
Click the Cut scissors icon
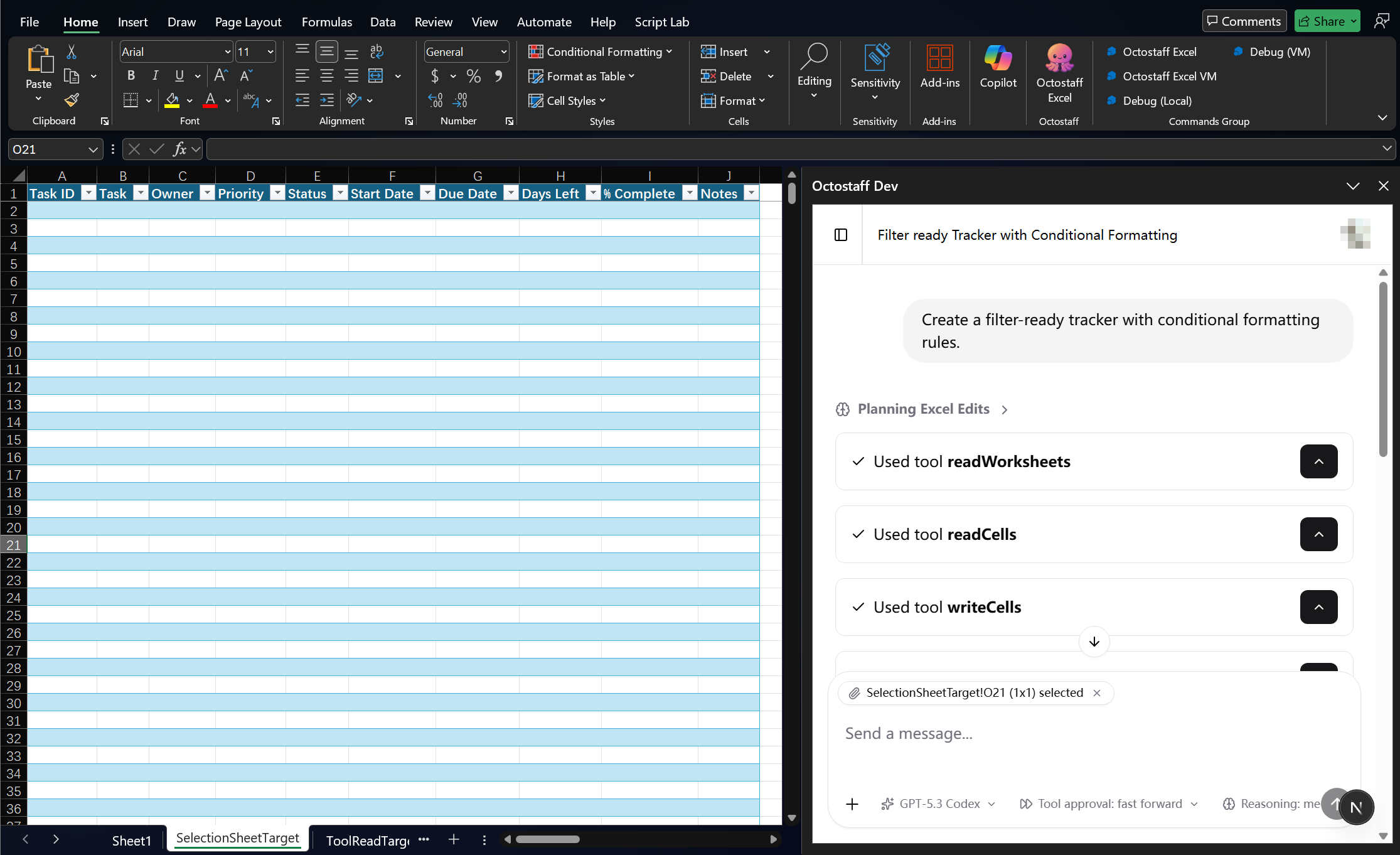coord(72,52)
